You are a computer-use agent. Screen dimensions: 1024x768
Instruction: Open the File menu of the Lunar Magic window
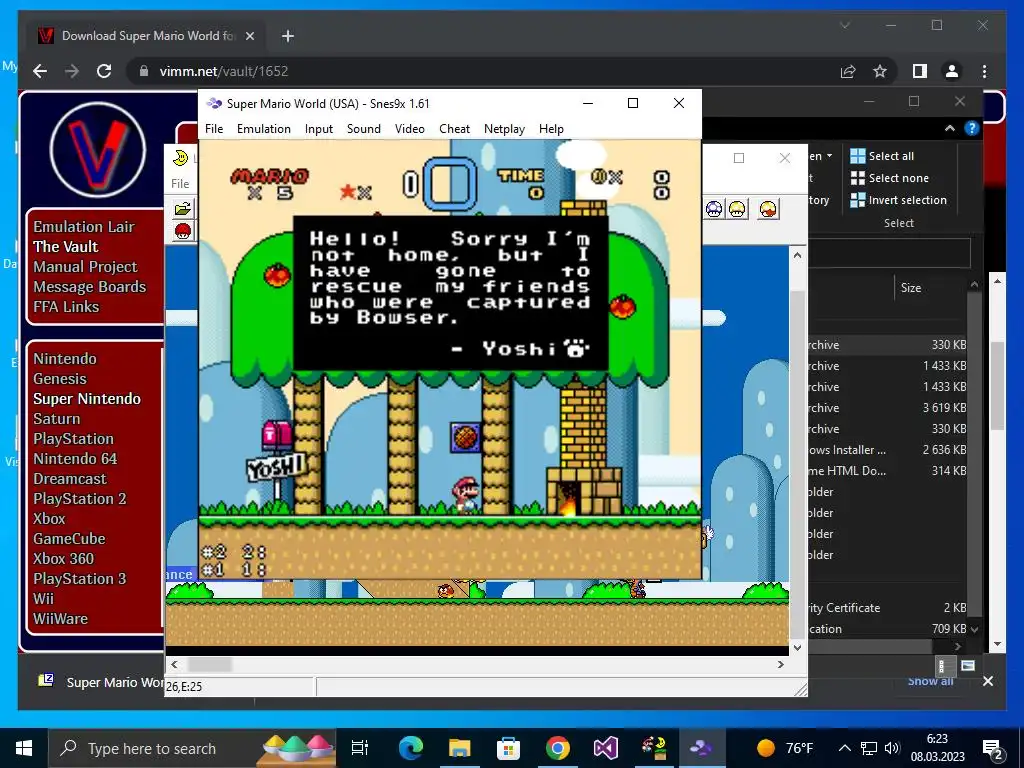[180, 184]
